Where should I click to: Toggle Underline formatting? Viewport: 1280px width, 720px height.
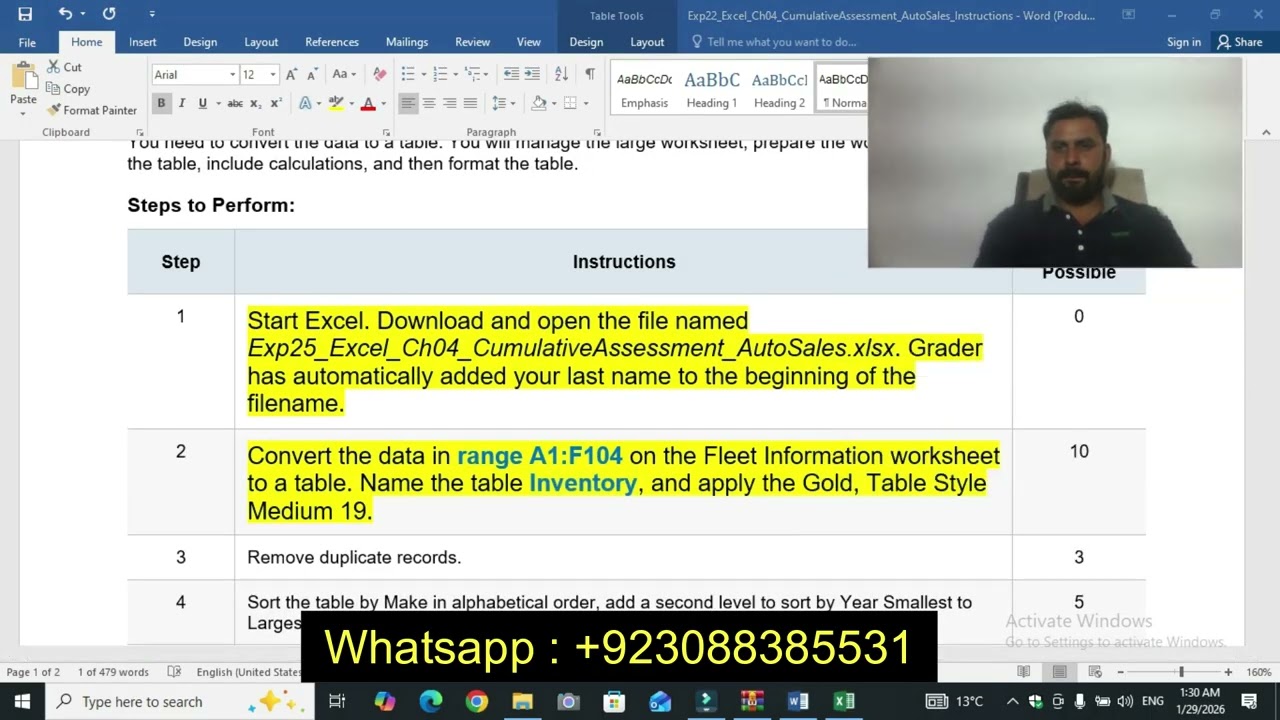click(202, 103)
